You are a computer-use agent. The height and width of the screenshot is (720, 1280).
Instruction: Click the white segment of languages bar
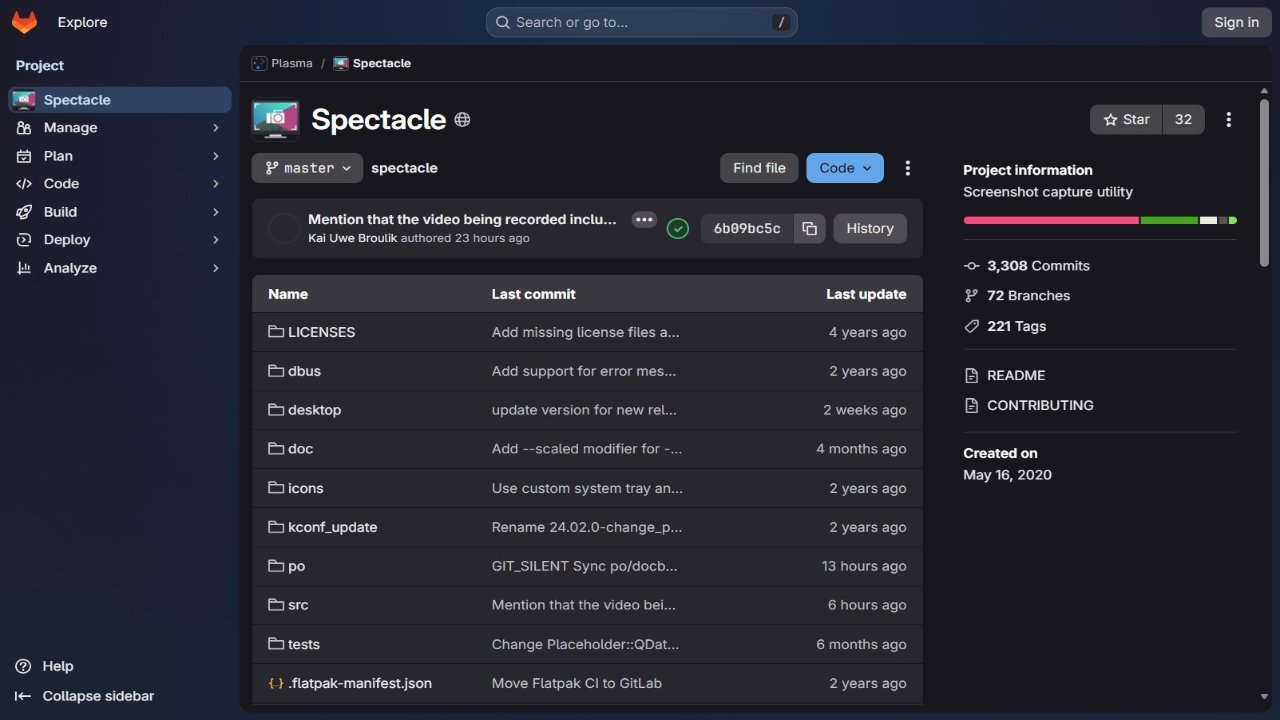pos(1208,220)
